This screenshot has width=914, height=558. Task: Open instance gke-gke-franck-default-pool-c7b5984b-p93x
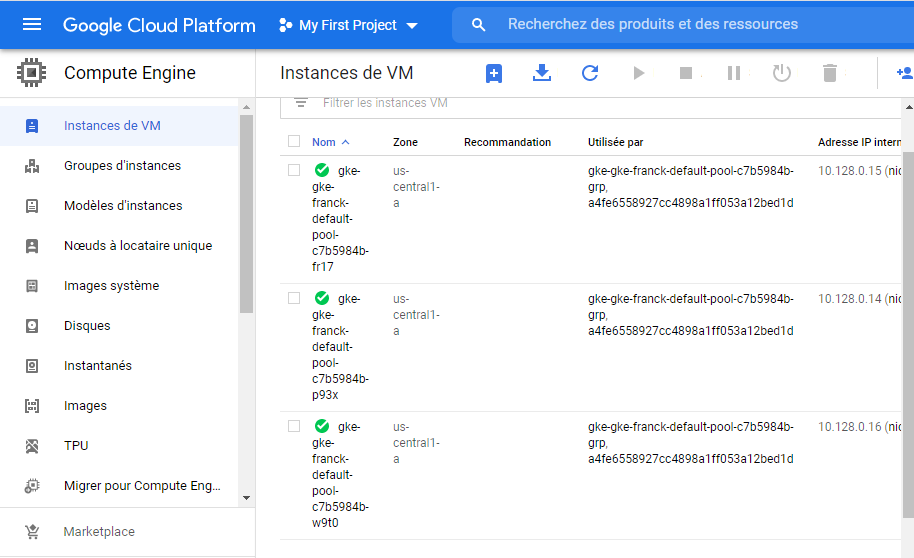coord(340,347)
